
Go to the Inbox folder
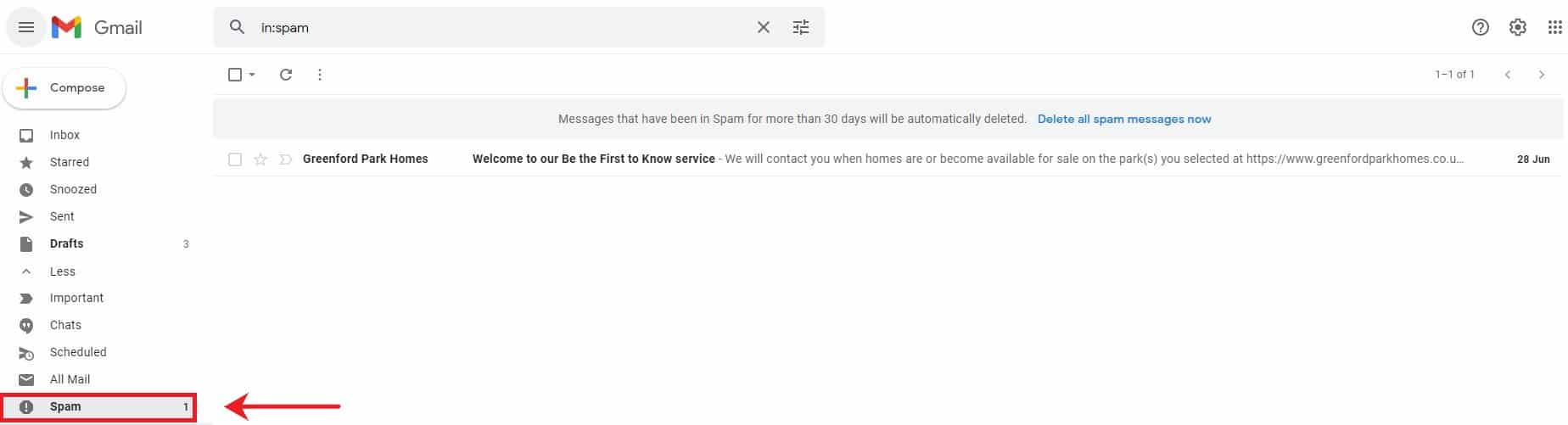coord(64,135)
